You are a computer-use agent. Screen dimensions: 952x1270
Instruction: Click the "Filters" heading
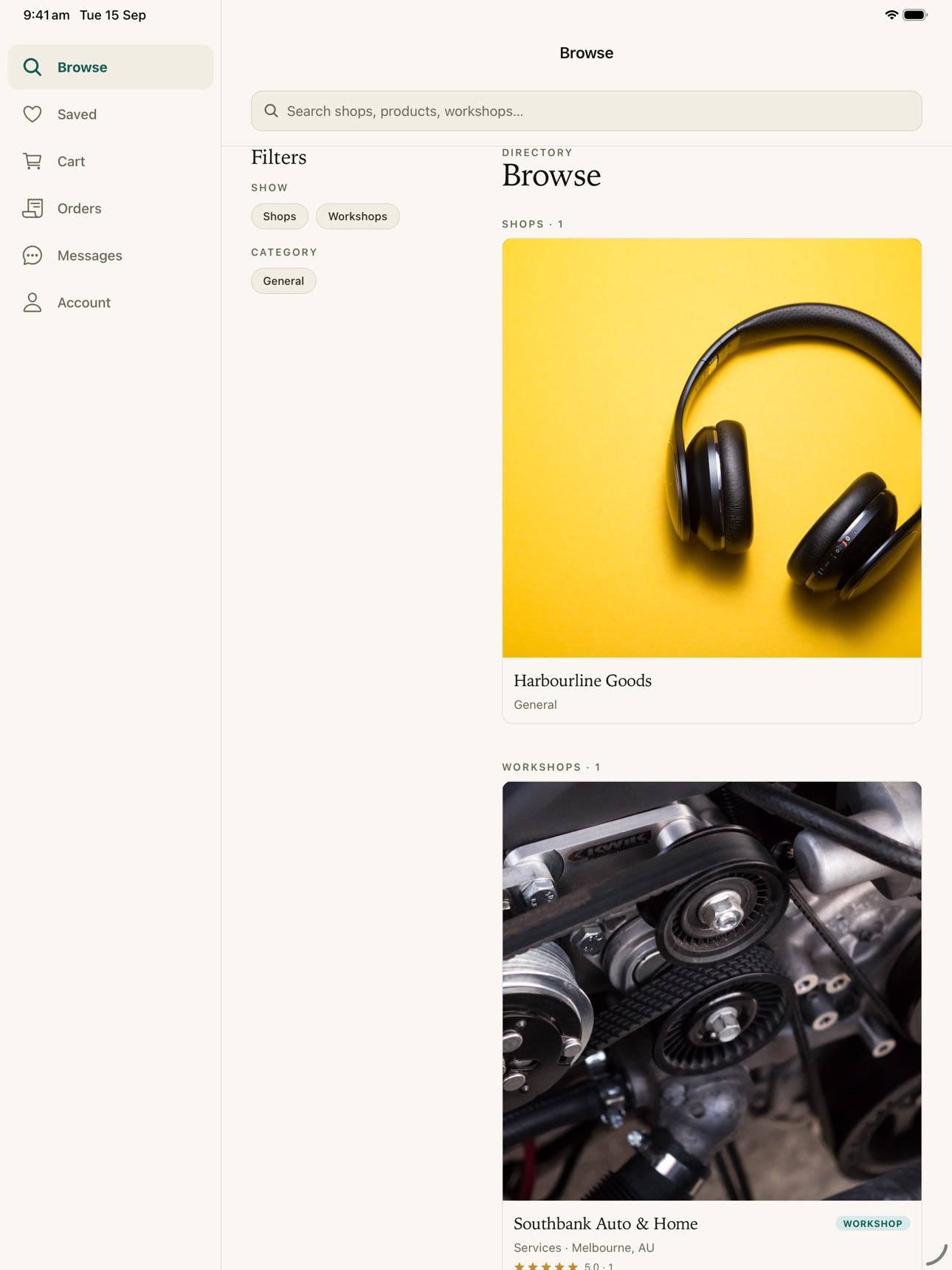279,157
